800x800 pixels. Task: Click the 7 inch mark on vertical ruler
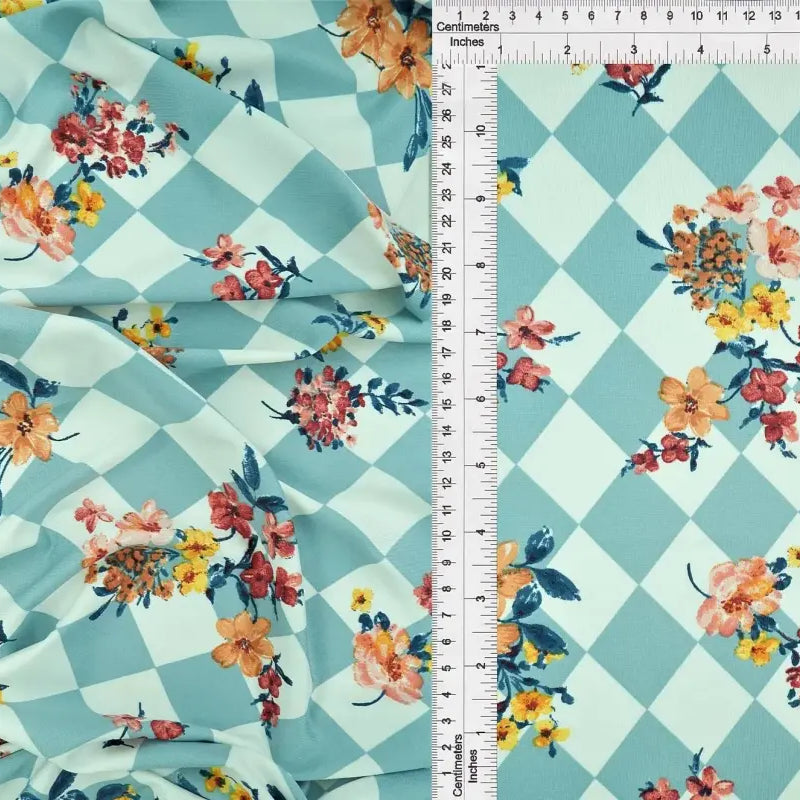click(480, 332)
